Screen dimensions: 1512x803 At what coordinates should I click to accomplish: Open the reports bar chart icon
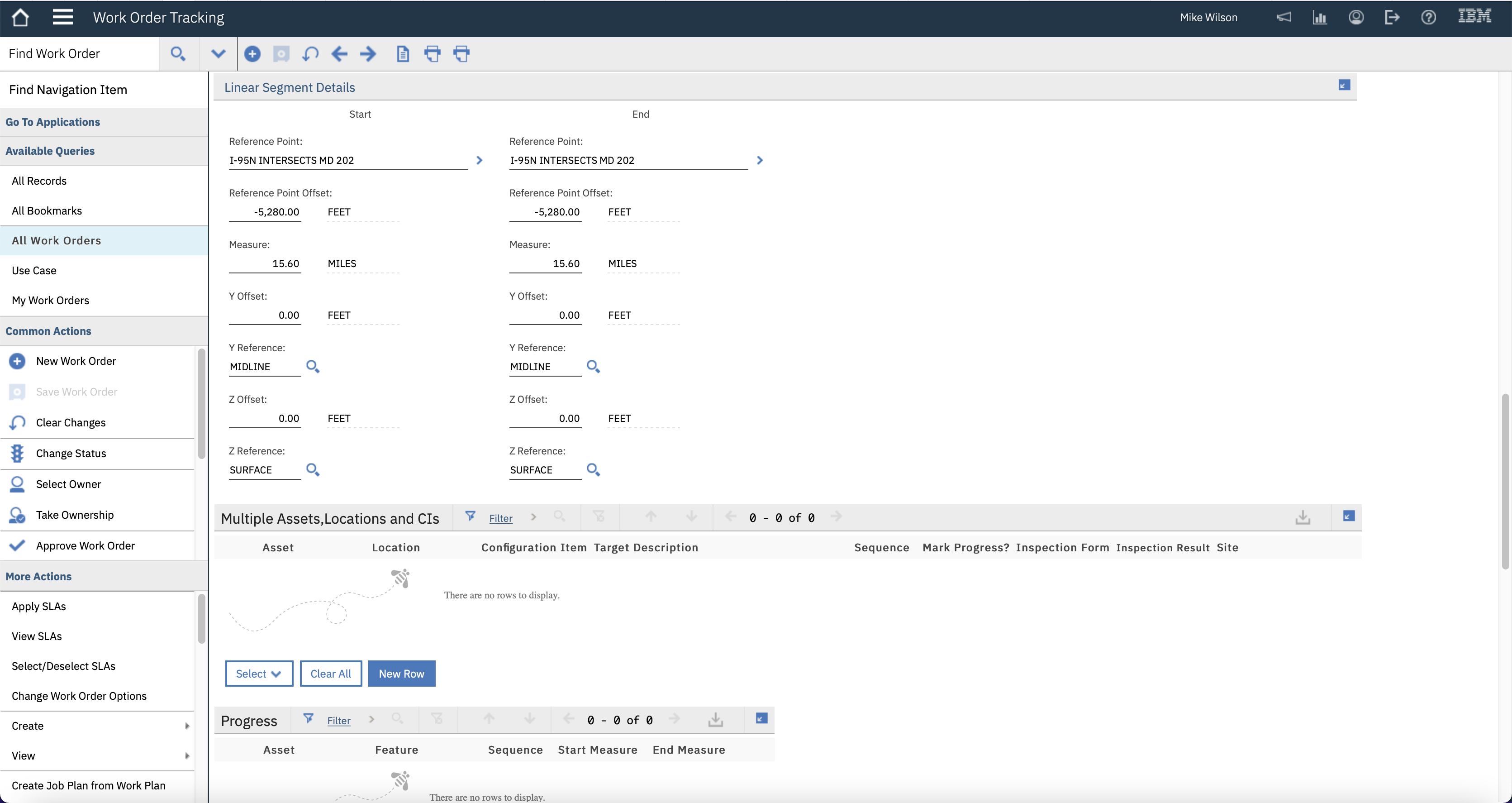[x=1319, y=18]
